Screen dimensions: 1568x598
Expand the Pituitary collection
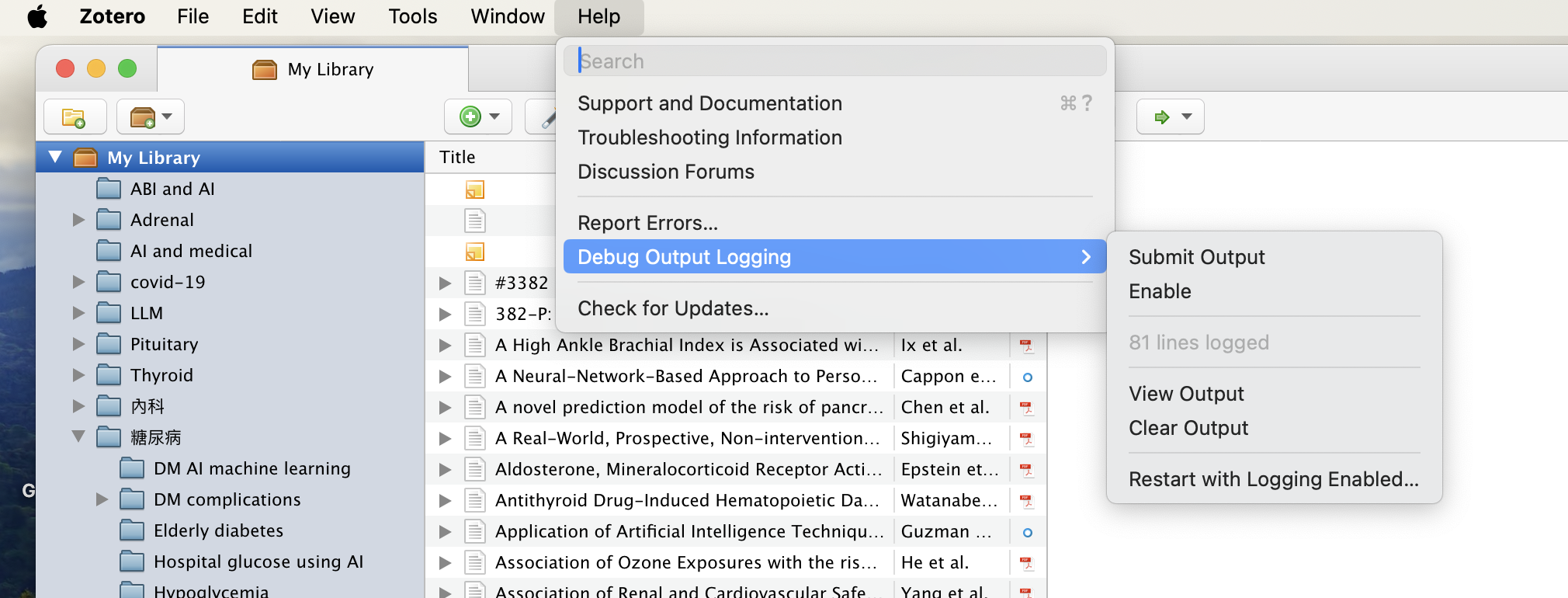[78, 344]
